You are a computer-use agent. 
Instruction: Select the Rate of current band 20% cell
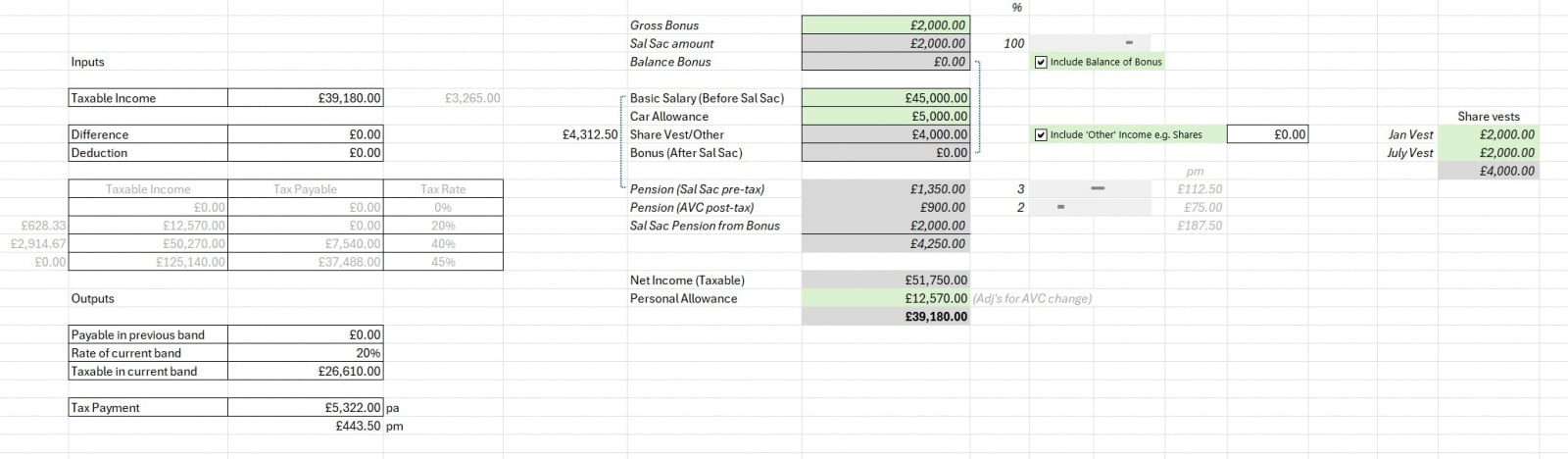(x=305, y=353)
